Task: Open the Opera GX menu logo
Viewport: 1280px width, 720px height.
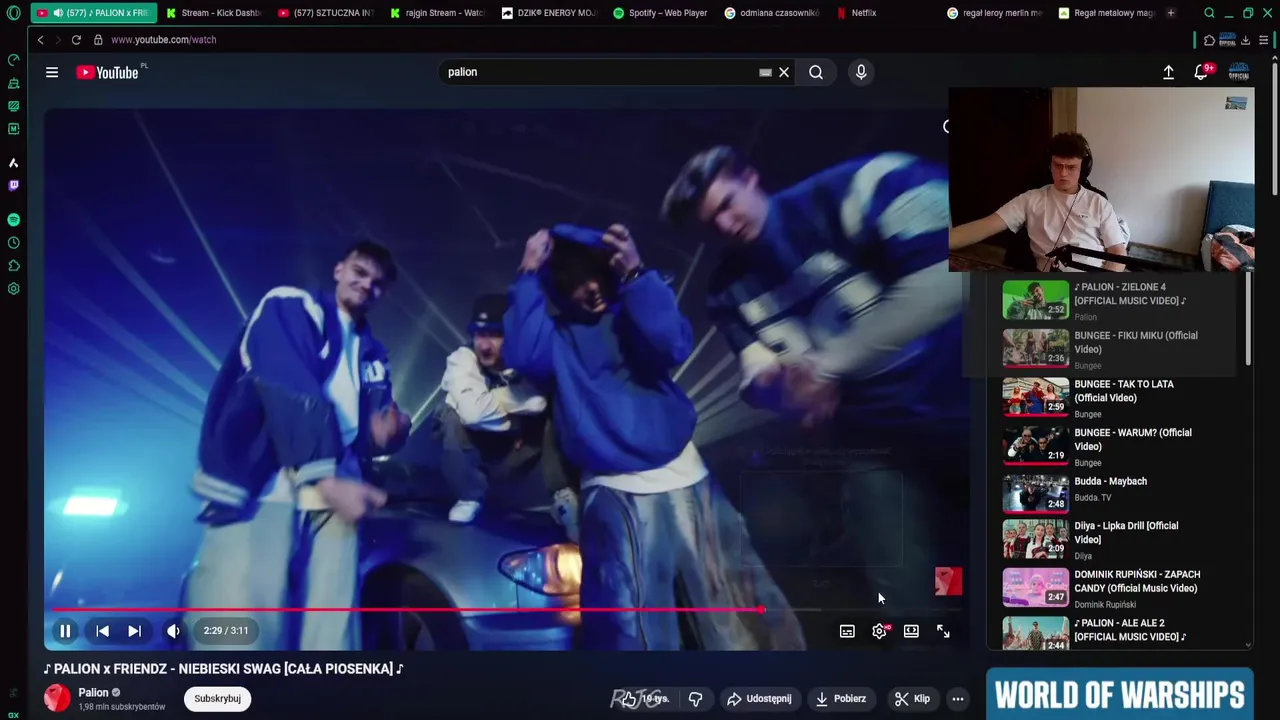Action: (x=13, y=13)
